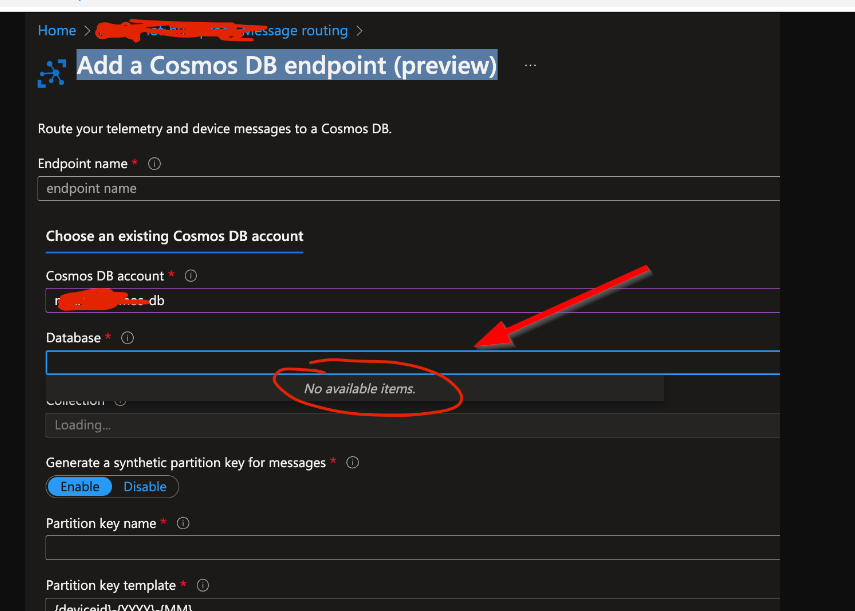Show info for Endpoint name
This screenshot has height=611, width=855.
coord(154,164)
